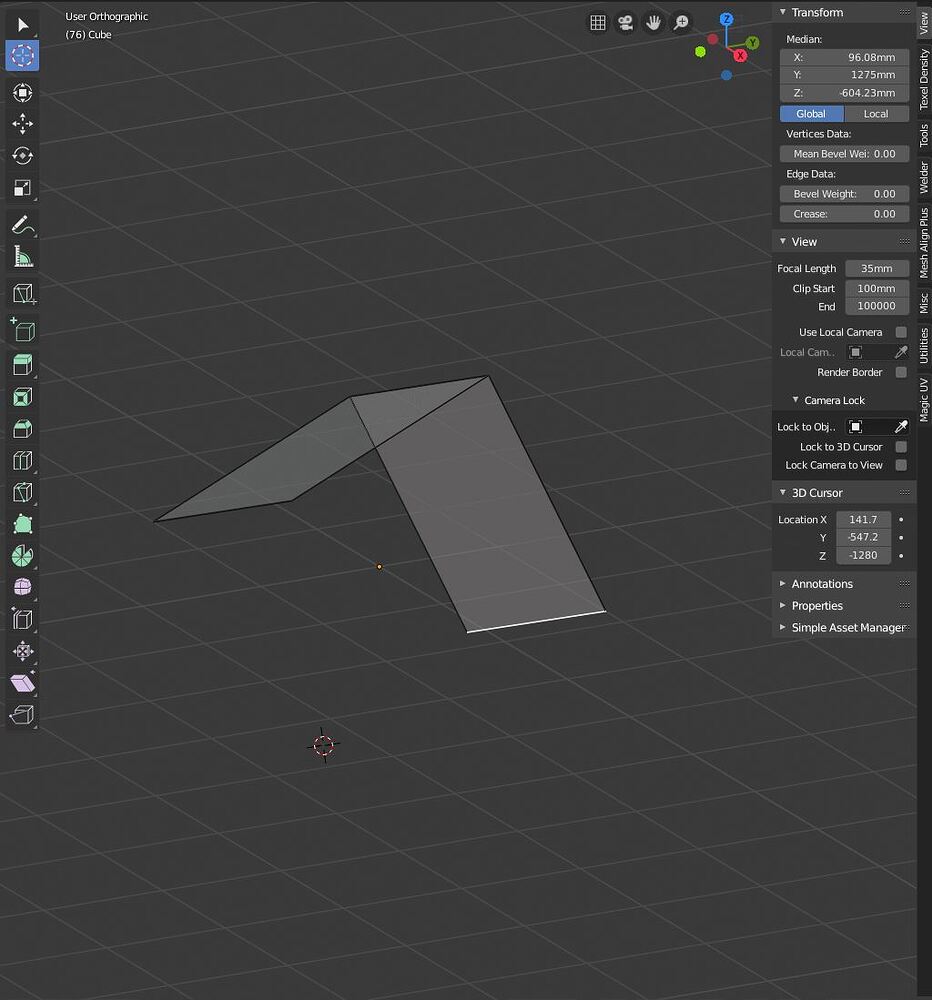Enable Use Local Camera checkbox
Screen dimensions: 932x1000
coord(901,332)
